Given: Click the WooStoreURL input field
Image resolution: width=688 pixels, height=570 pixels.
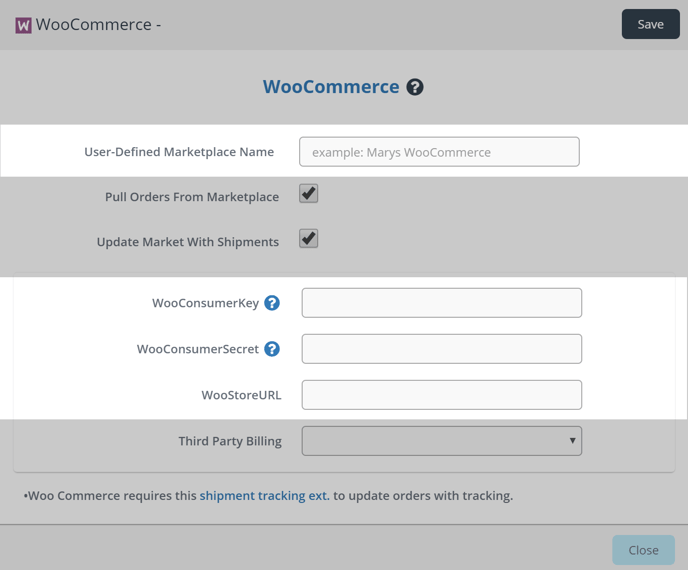Looking at the screenshot, I should click(441, 395).
